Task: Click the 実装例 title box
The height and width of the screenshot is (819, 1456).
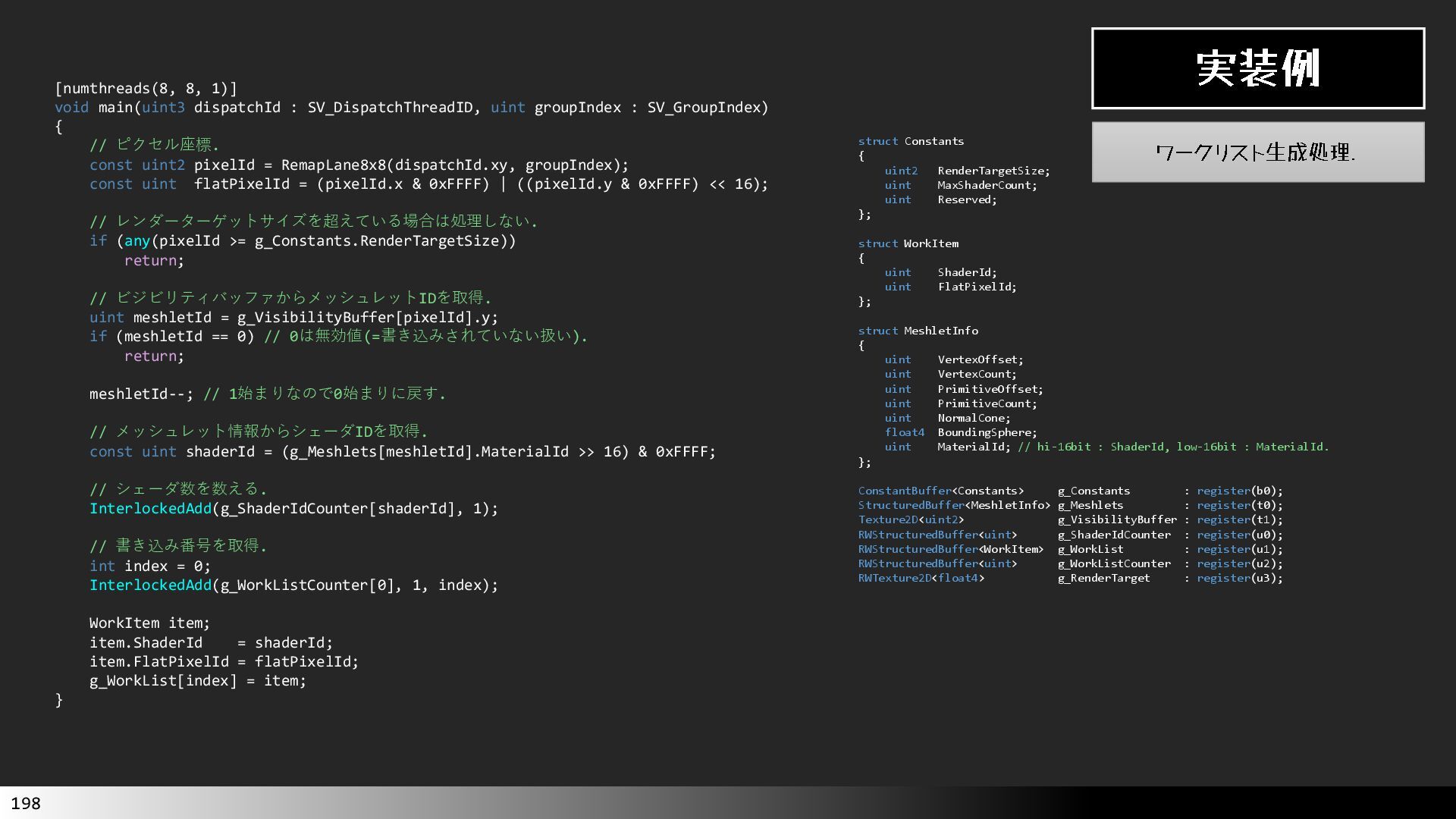Action: coord(1258,68)
